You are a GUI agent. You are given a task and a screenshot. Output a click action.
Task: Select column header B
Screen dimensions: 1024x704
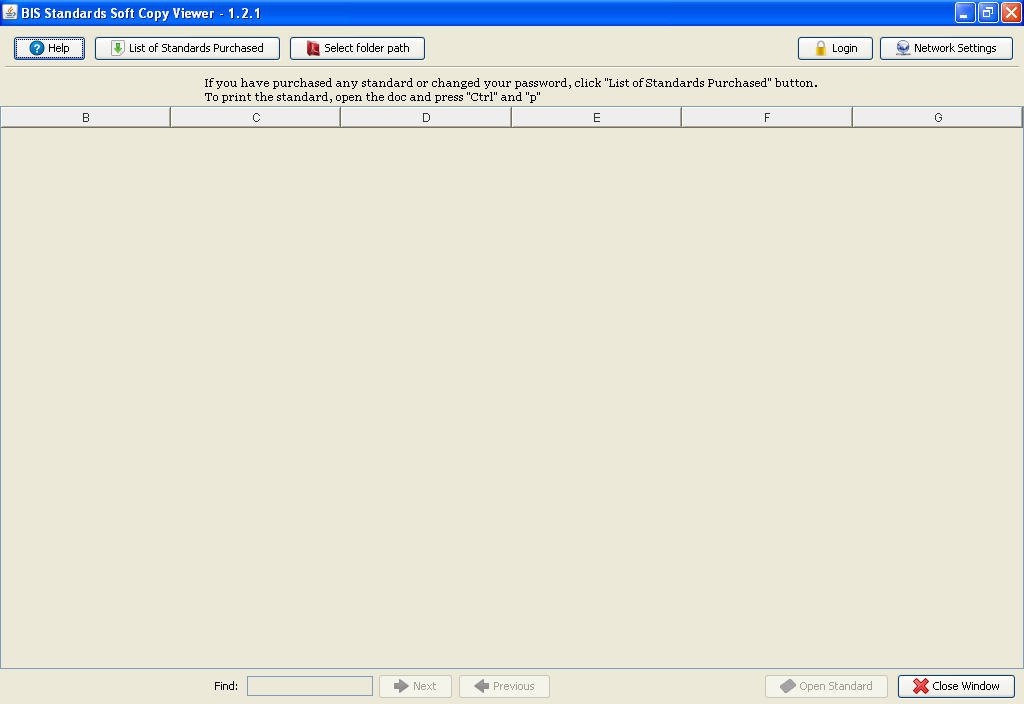85,116
